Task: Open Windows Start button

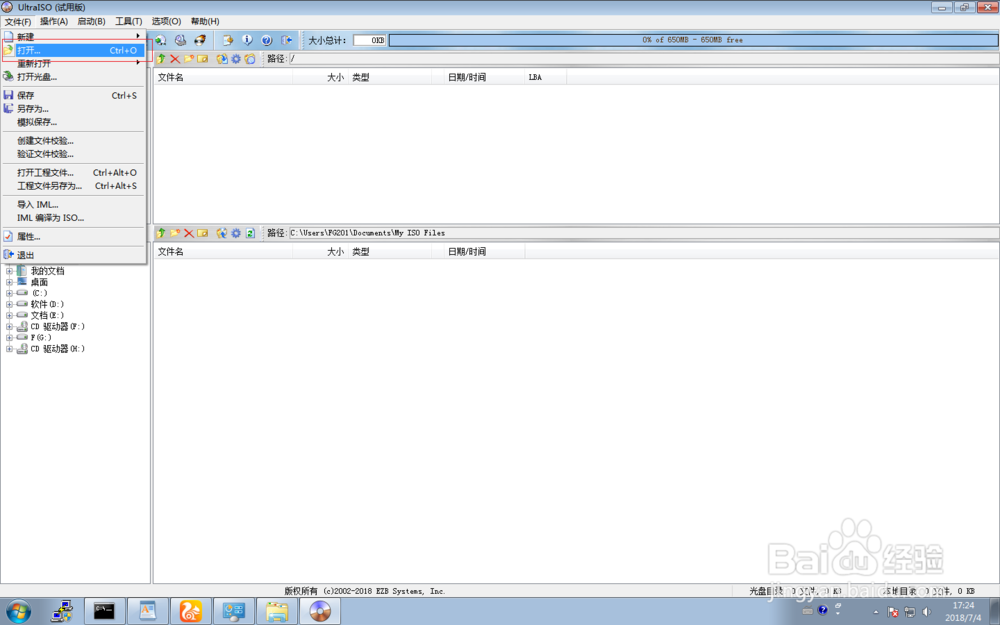Action: point(18,612)
